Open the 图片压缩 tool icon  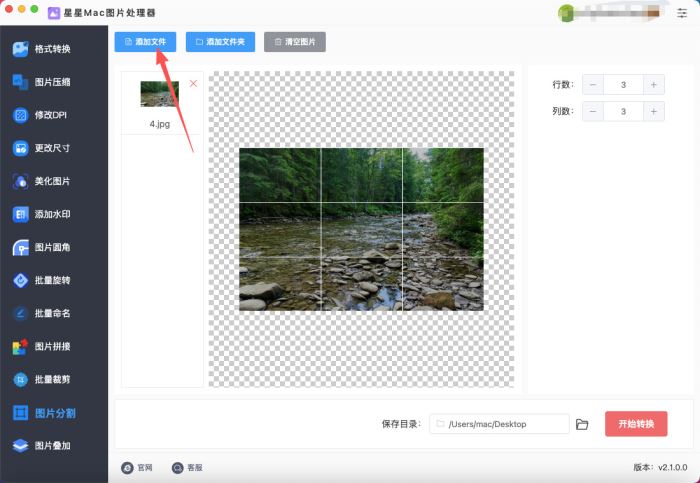tap(20, 83)
